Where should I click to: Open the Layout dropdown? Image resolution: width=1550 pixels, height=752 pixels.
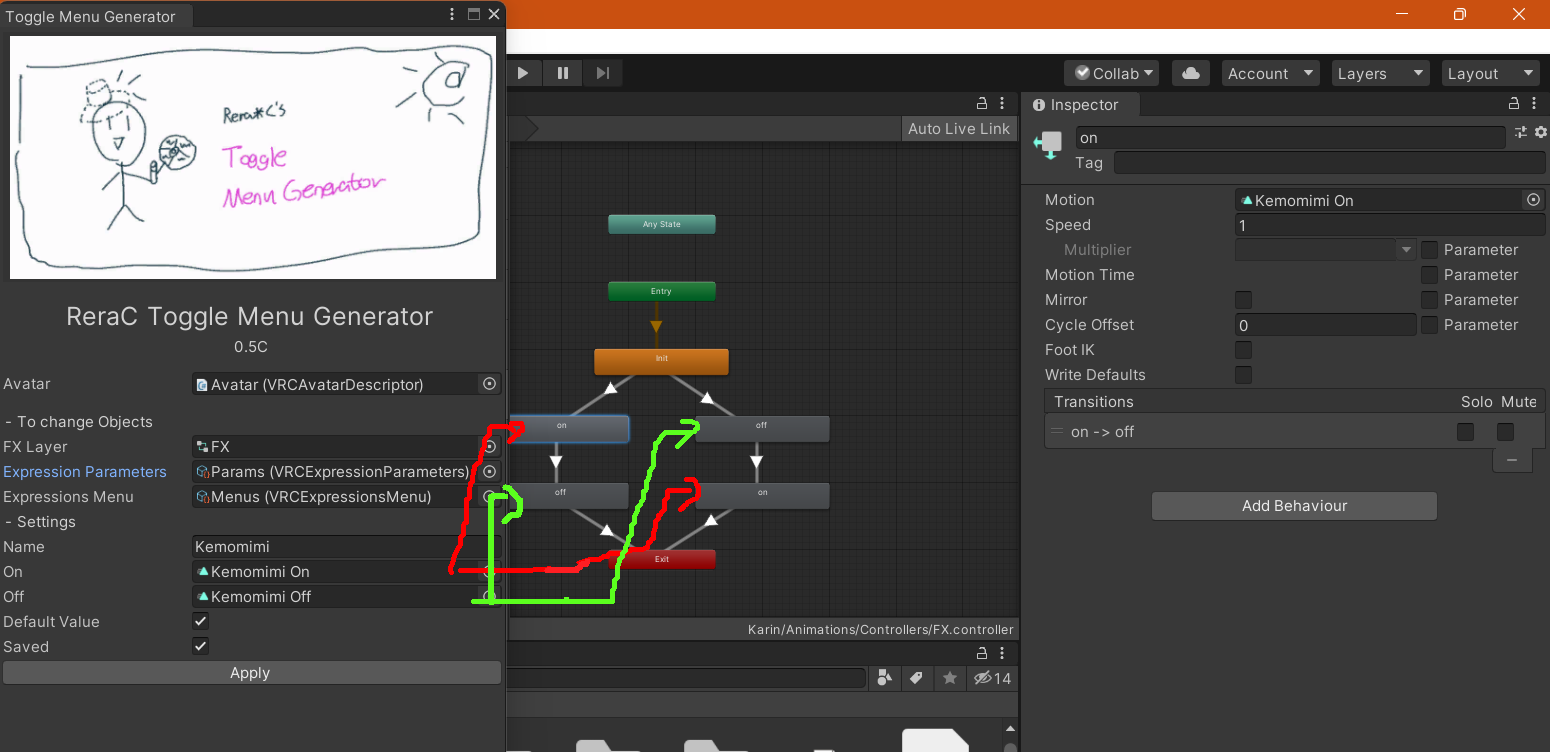click(x=1490, y=73)
